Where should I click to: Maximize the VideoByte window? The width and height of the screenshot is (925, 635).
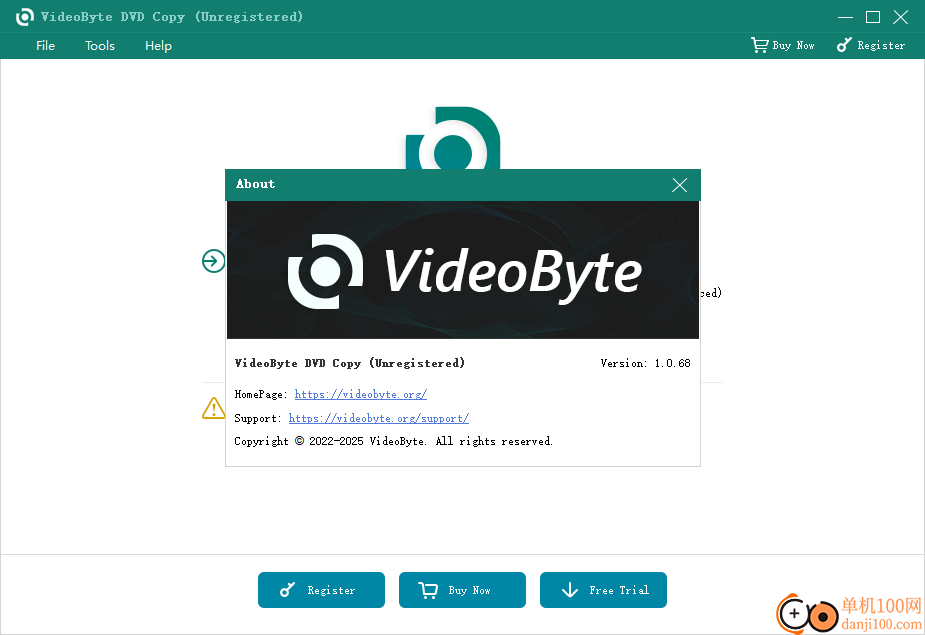(x=873, y=17)
